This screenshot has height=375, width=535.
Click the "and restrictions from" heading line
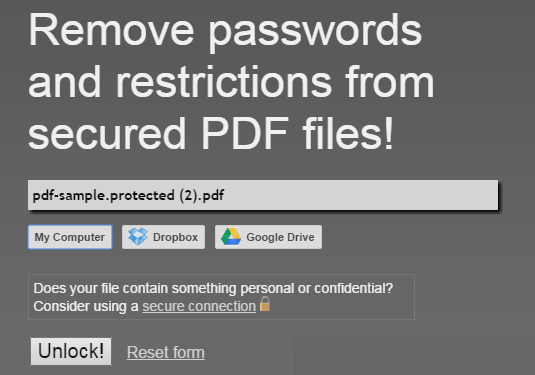point(231,82)
